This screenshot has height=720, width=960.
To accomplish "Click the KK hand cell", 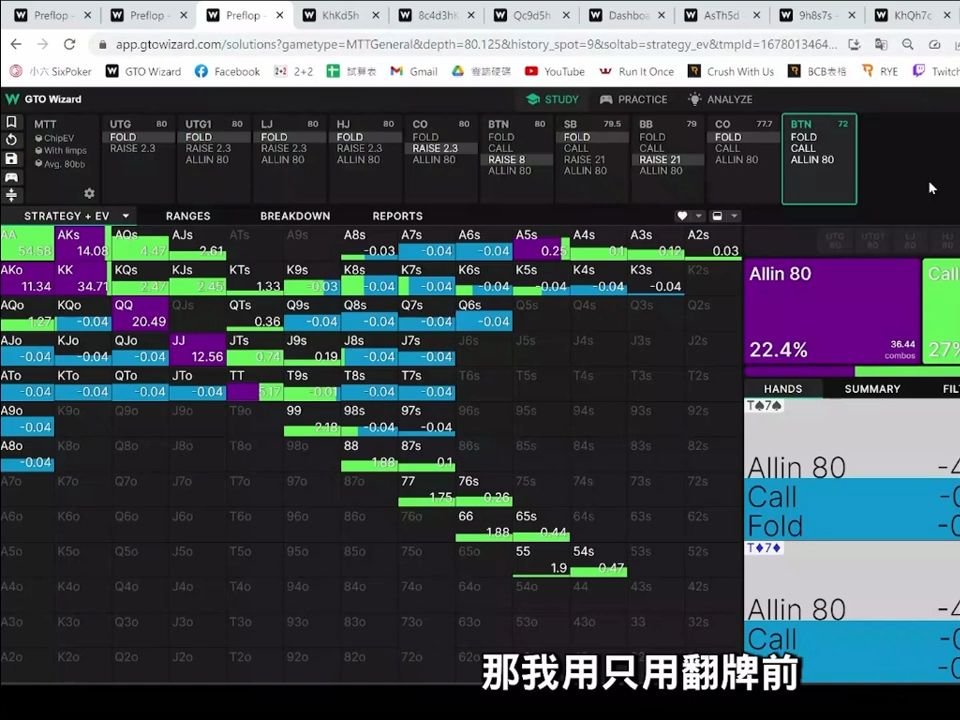I will tap(81, 279).
